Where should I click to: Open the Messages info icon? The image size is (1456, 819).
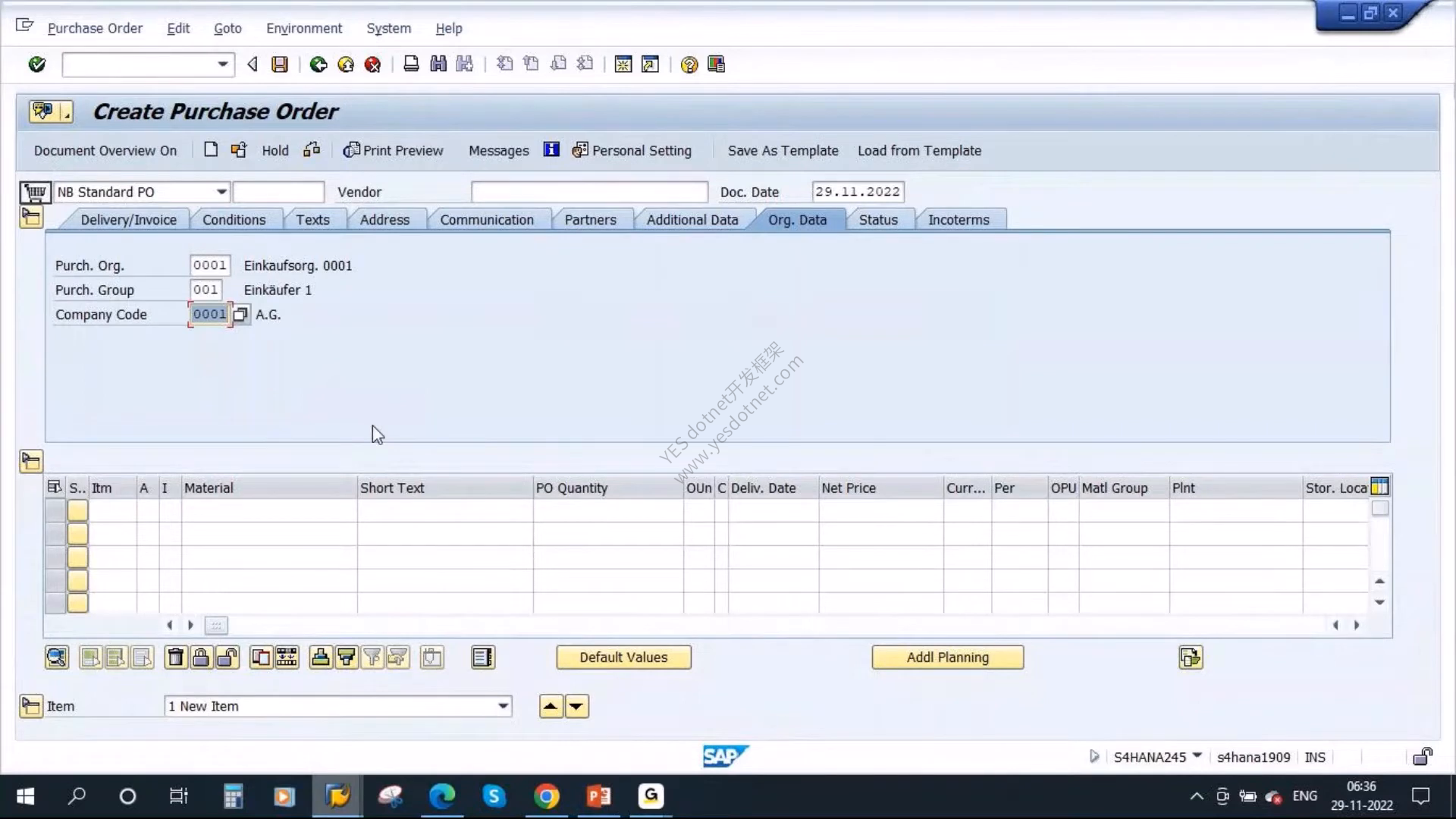551,150
